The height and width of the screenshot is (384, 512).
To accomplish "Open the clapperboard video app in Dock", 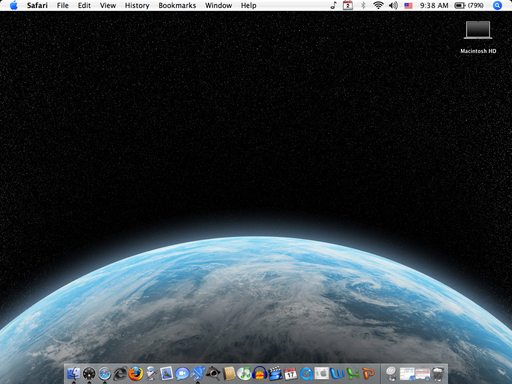I will click(x=275, y=373).
